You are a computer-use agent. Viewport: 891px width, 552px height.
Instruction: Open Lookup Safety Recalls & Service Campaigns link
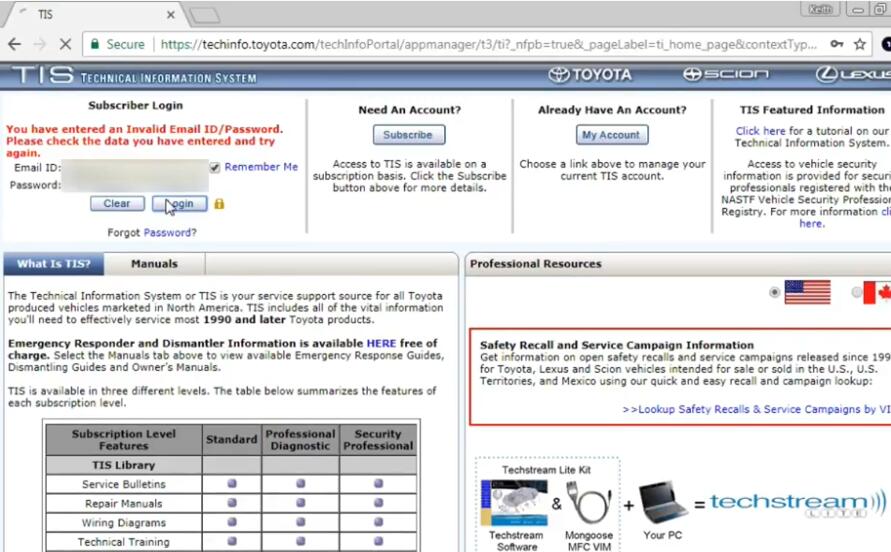point(756,409)
